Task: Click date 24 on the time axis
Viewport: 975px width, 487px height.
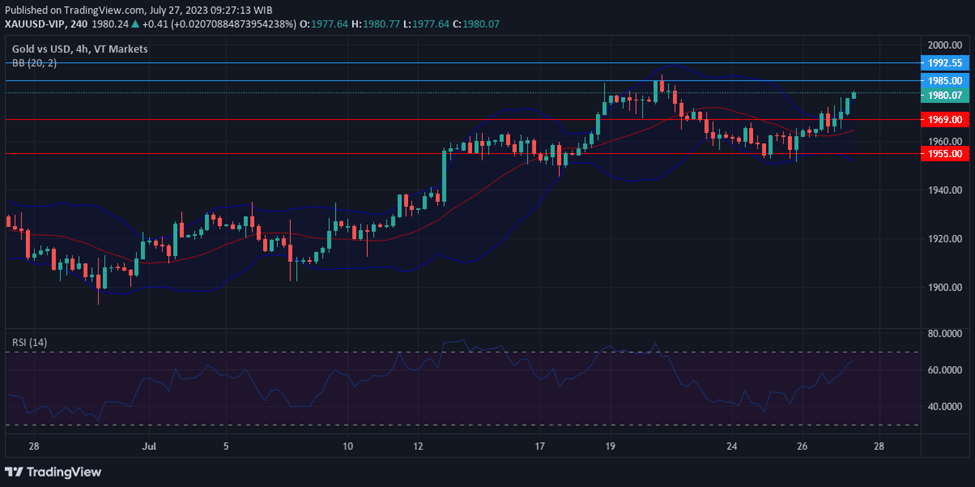Action: point(732,446)
